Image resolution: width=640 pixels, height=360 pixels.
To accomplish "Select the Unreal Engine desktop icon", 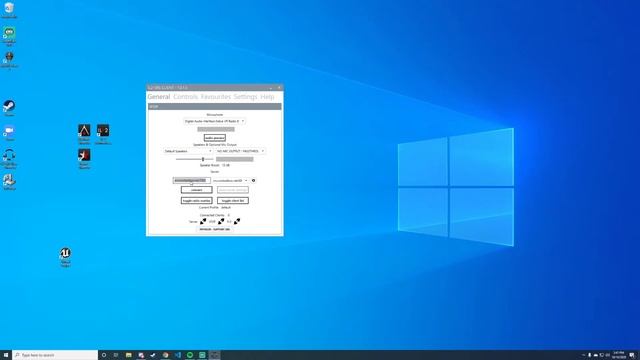I will point(65,257).
